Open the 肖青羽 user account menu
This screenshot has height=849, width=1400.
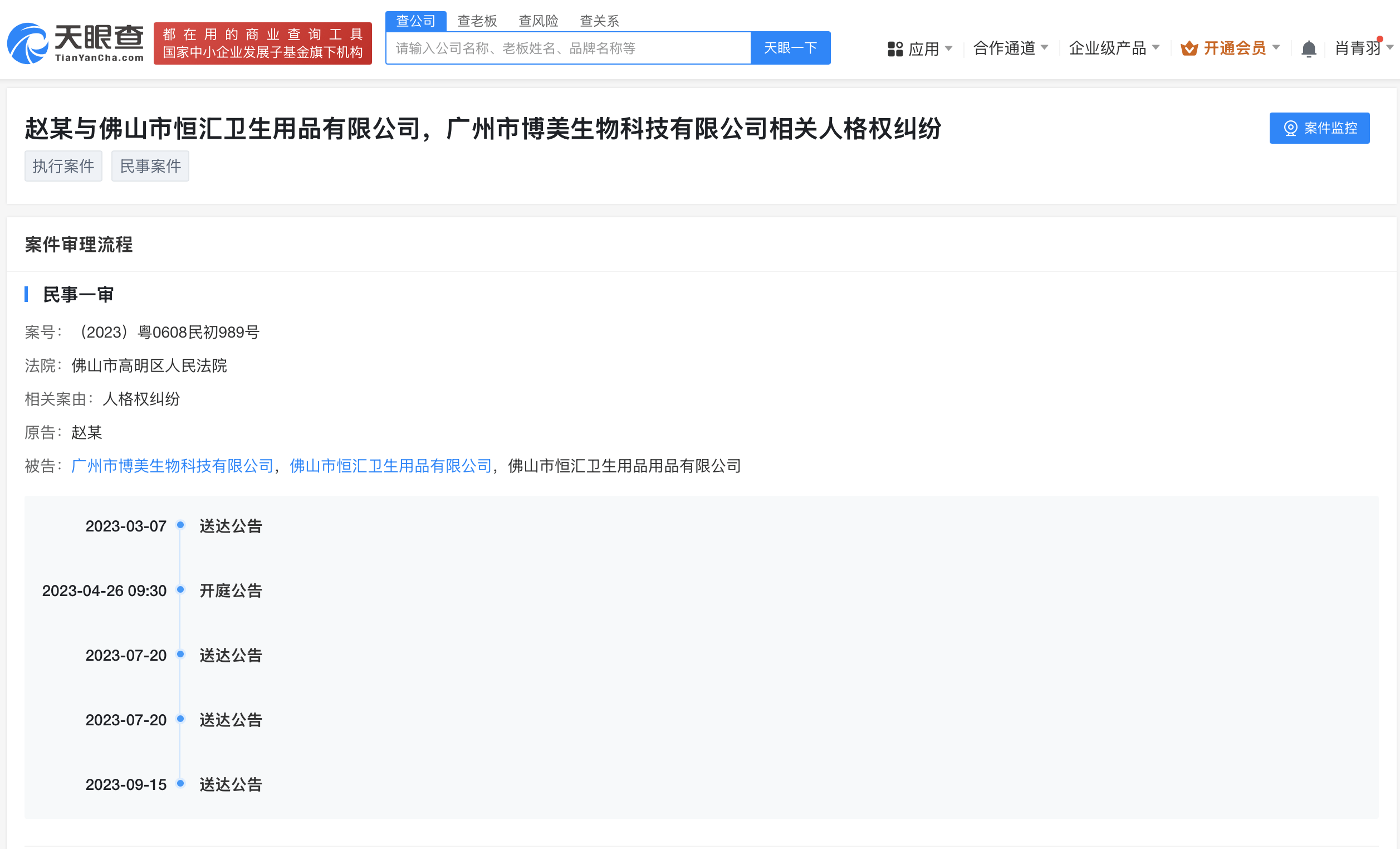[x=1363, y=48]
